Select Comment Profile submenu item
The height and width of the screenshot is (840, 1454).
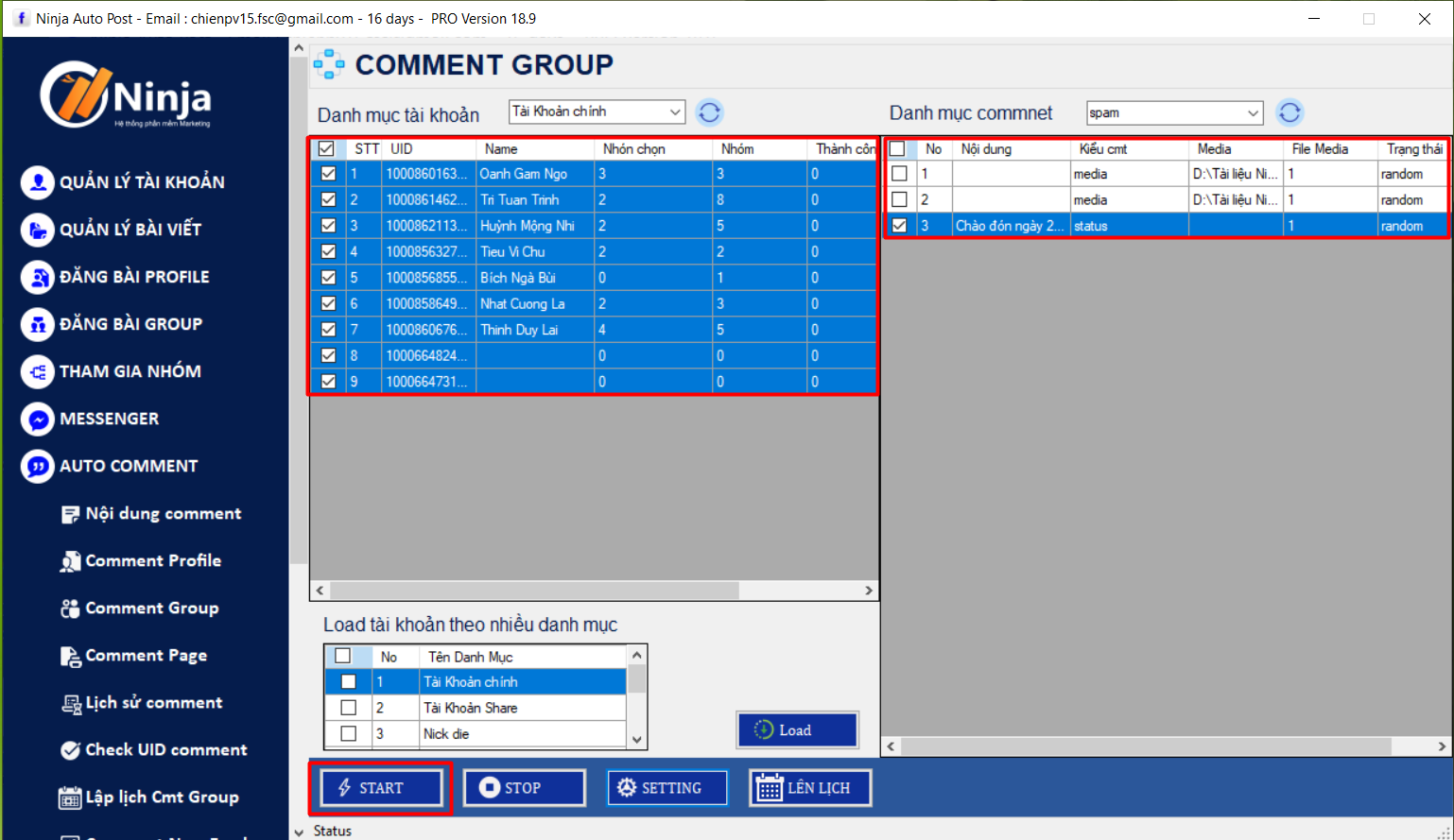coord(153,561)
